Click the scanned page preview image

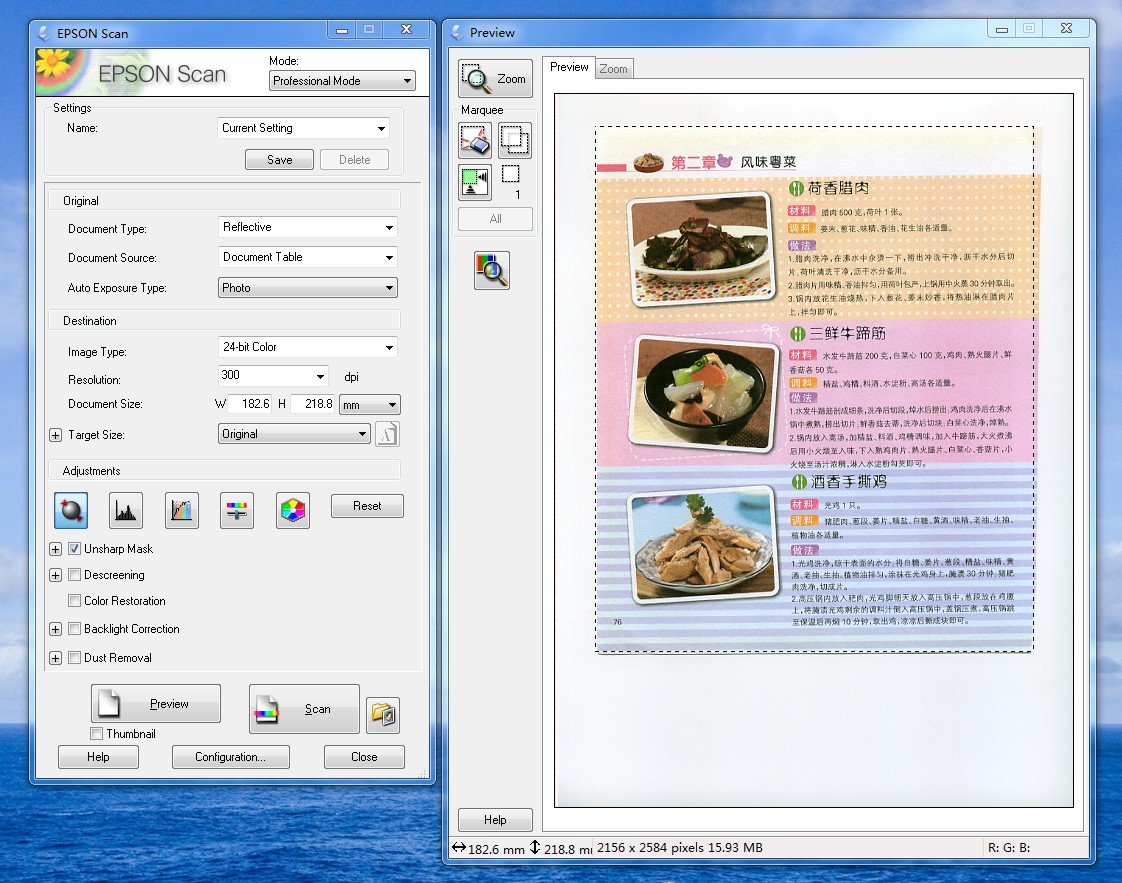tap(814, 389)
